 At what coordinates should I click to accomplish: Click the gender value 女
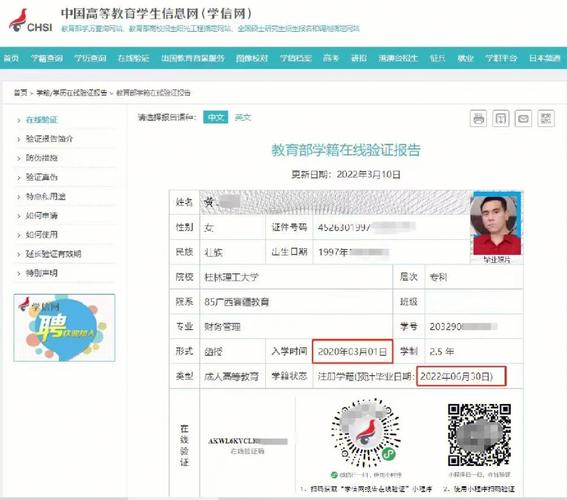click(x=209, y=228)
